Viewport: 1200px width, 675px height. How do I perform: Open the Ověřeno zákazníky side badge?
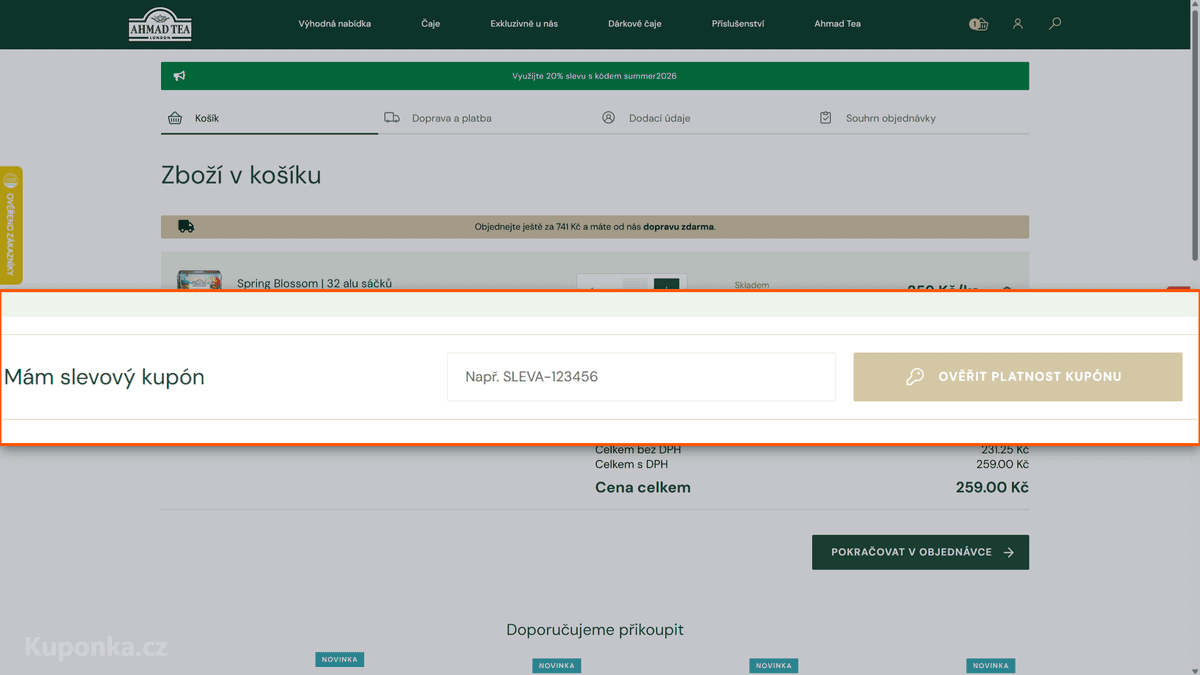coord(11,226)
